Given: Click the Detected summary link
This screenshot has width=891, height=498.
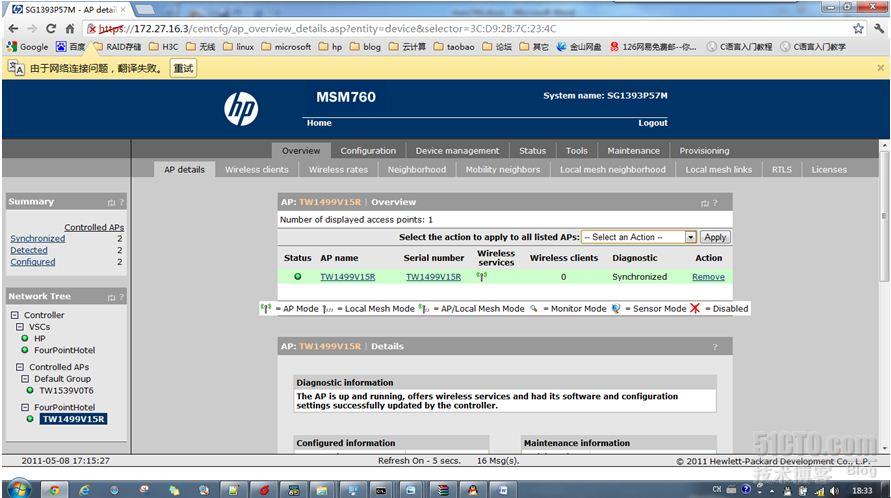Looking at the screenshot, I should tap(28, 250).
